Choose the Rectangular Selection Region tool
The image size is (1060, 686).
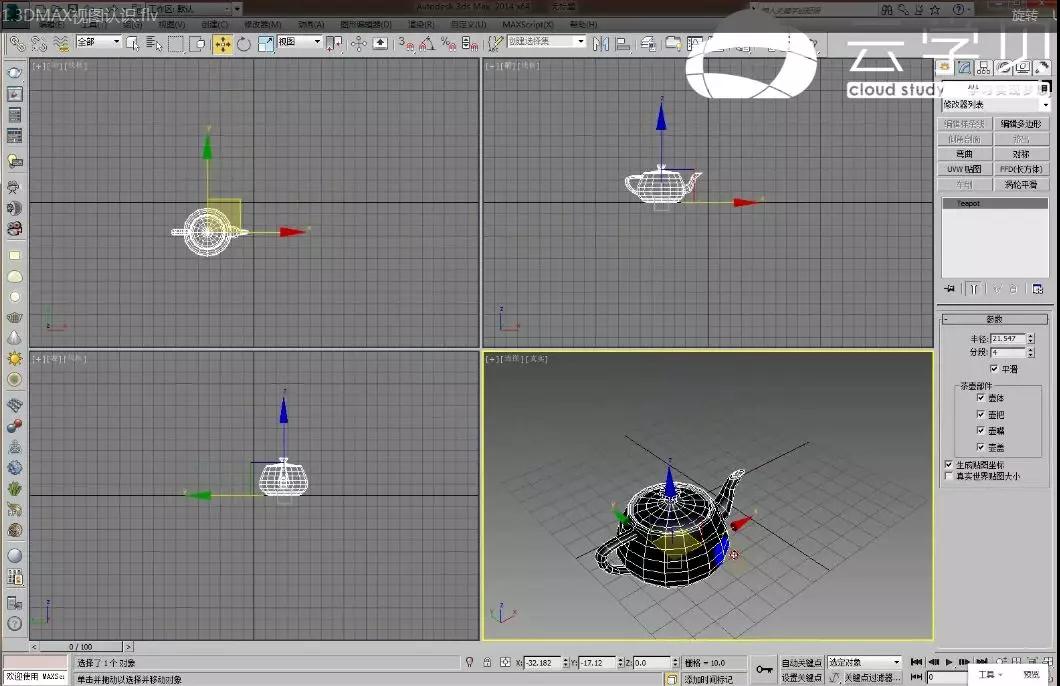coord(176,45)
